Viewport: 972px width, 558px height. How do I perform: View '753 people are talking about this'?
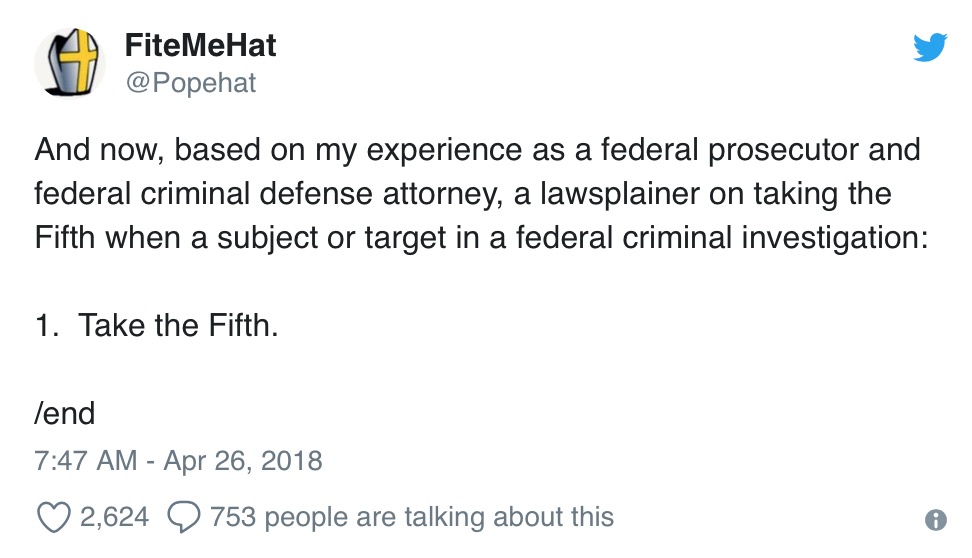[412, 517]
